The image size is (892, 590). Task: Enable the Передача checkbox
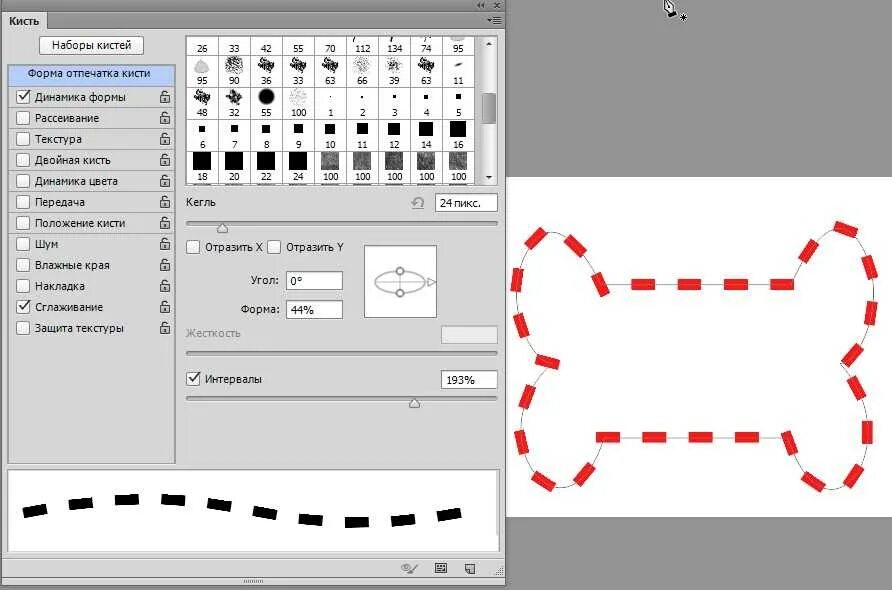click(x=23, y=202)
